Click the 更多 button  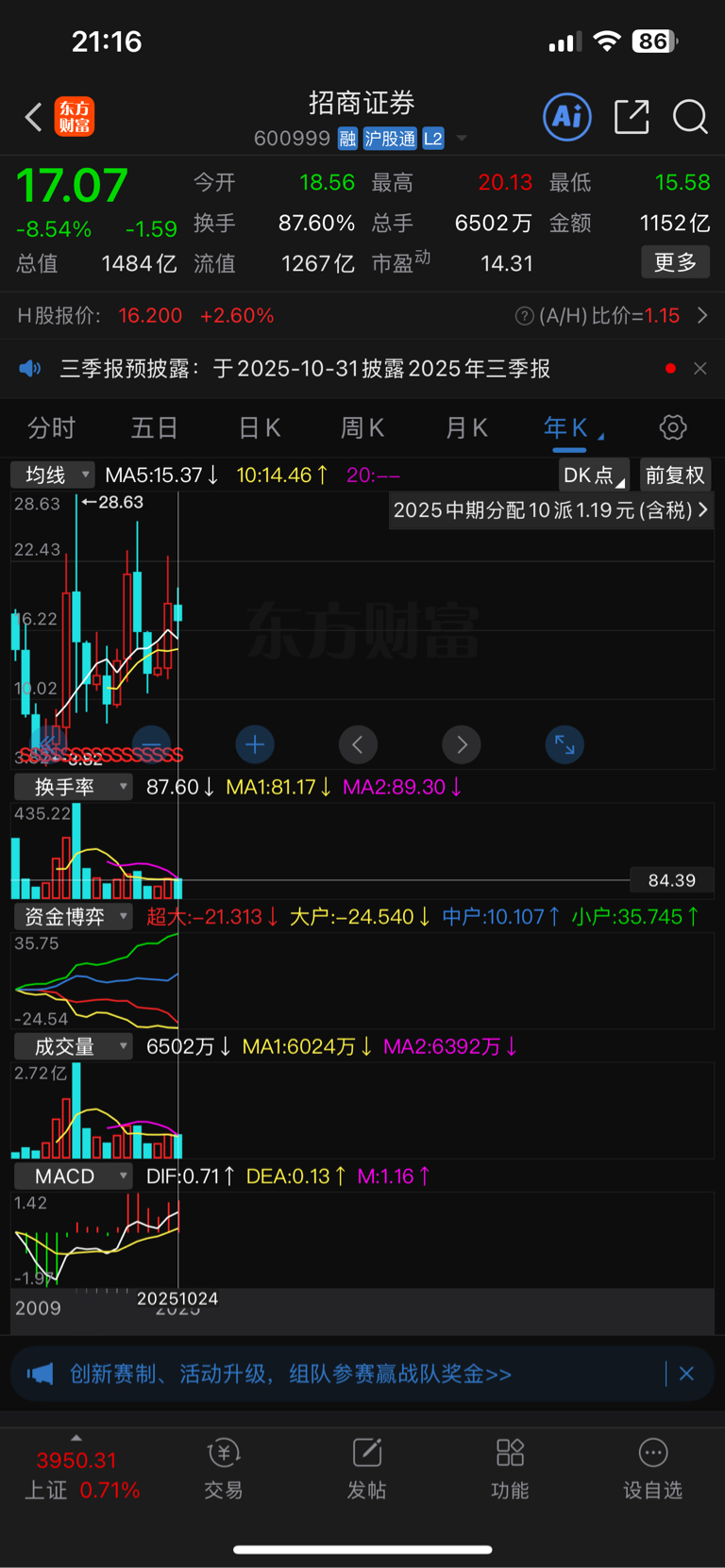[675, 262]
